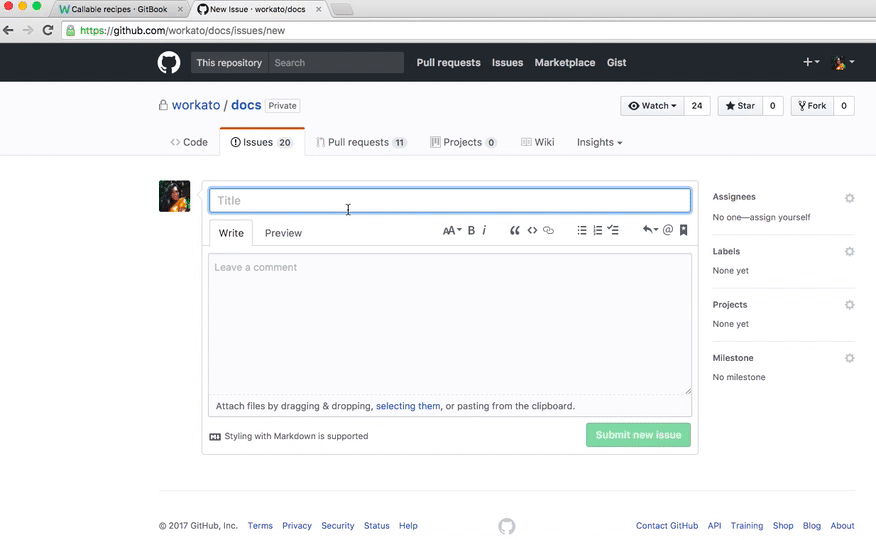Screen dimensions: 876x540
Task: Add a link with the chain icon
Action: [x=548, y=231]
